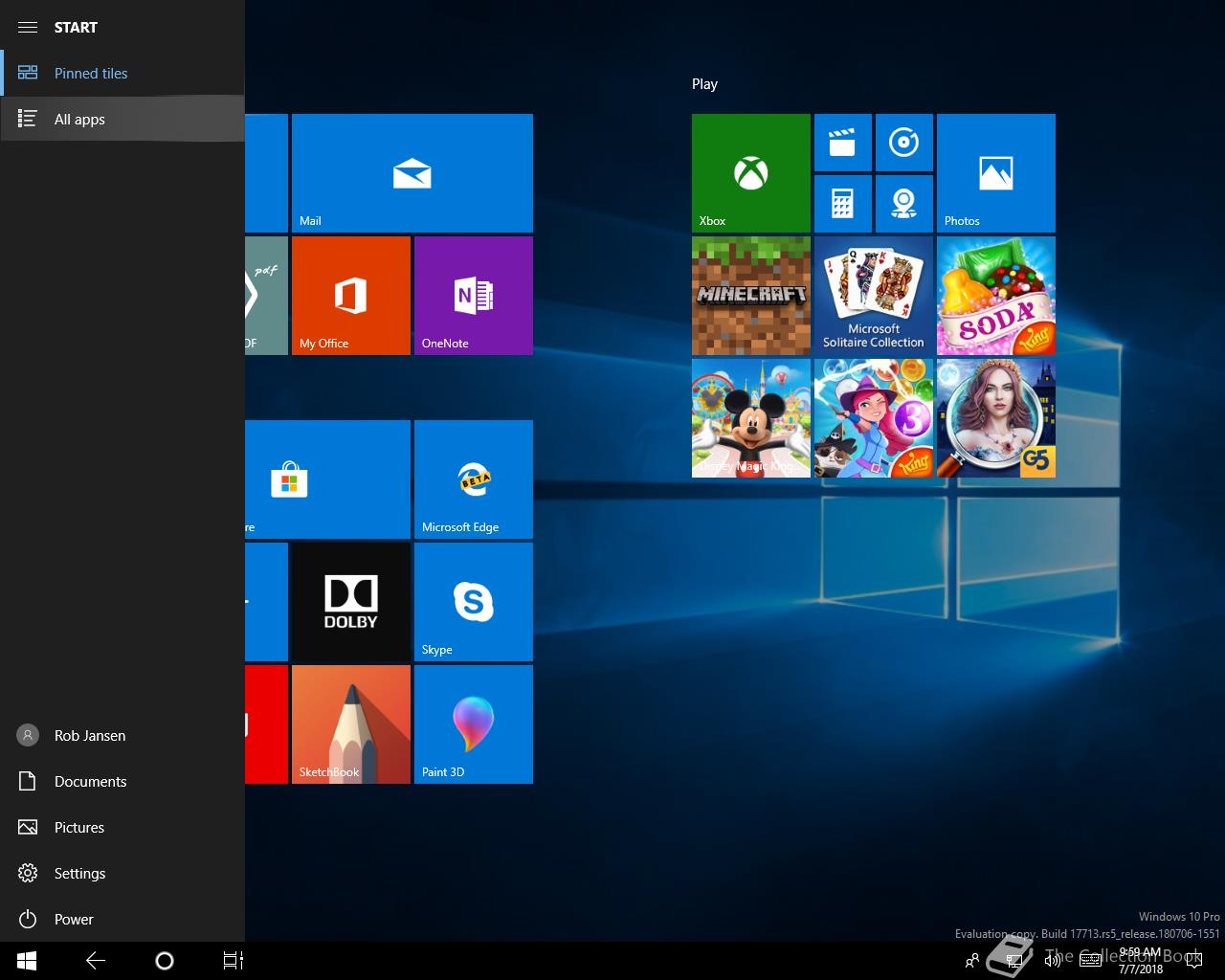Launch the My Office tile
The height and width of the screenshot is (980, 1225).
coord(350,296)
